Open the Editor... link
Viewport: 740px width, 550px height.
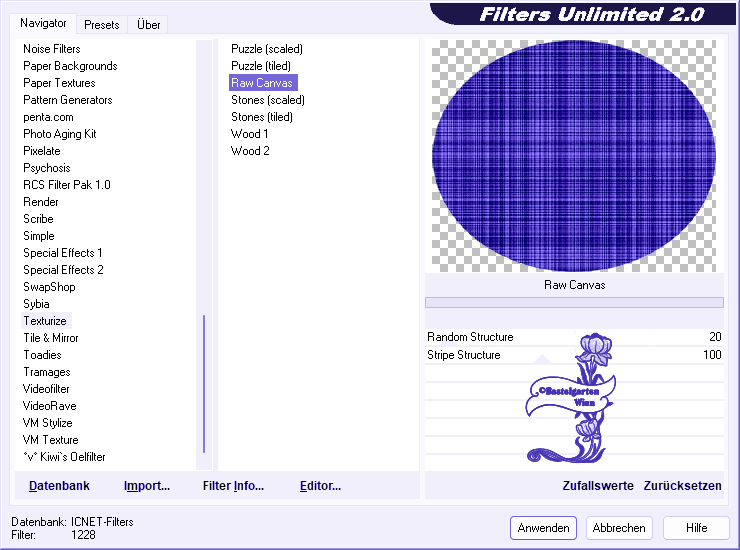[320, 486]
